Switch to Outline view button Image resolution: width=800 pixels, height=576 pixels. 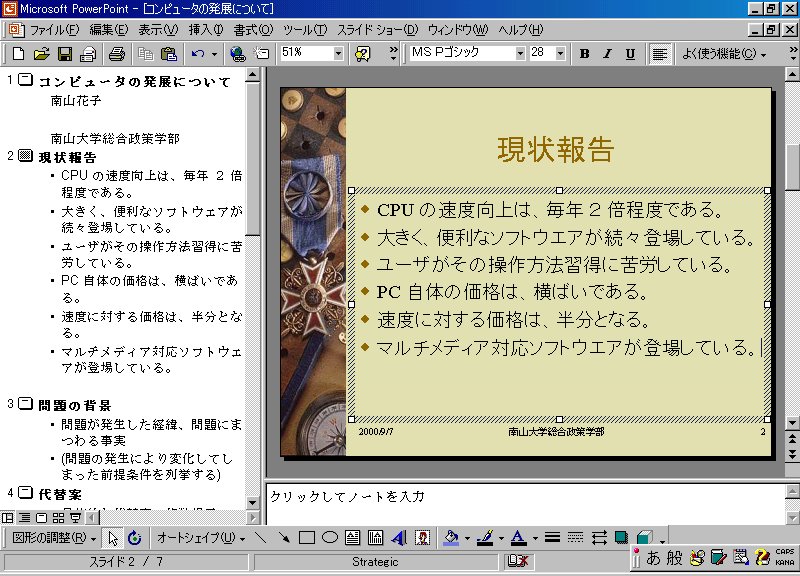click(24, 518)
